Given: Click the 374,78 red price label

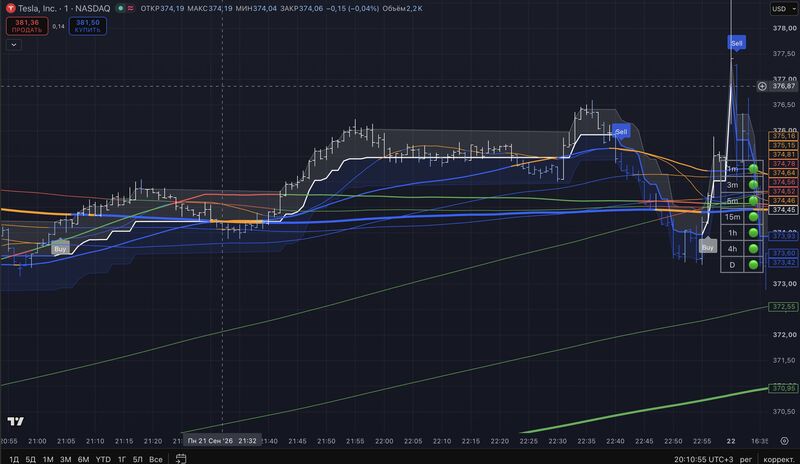Looking at the screenshot, I should [x=783, y=164].
